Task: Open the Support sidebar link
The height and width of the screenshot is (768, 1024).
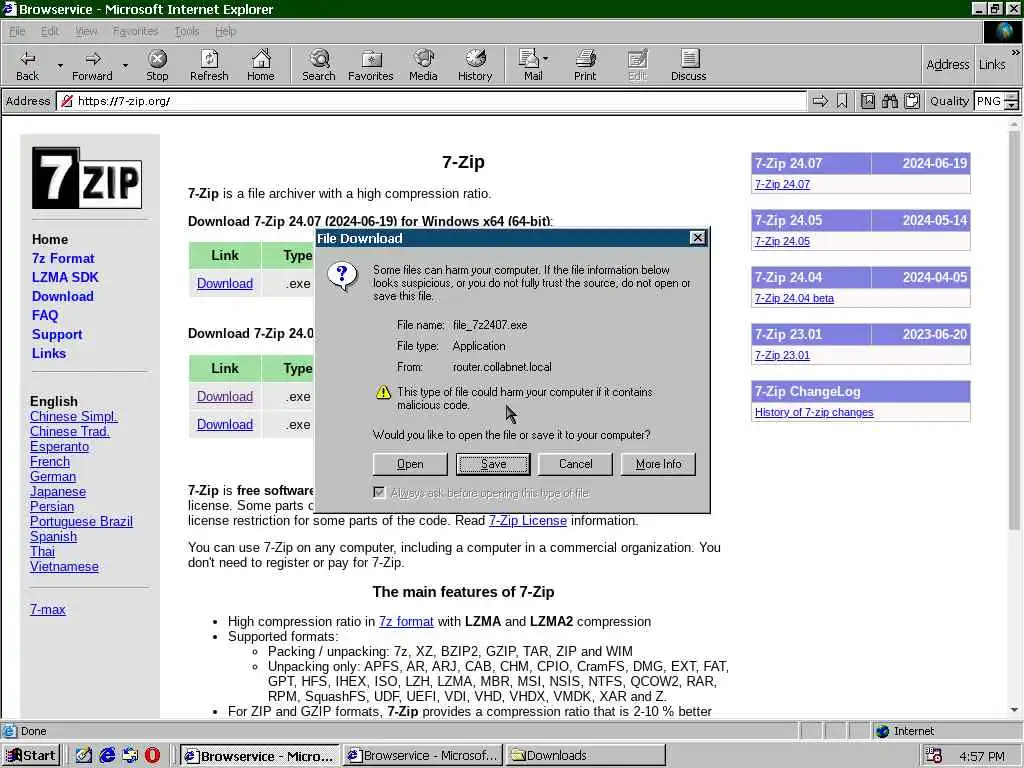Action: 57,334
